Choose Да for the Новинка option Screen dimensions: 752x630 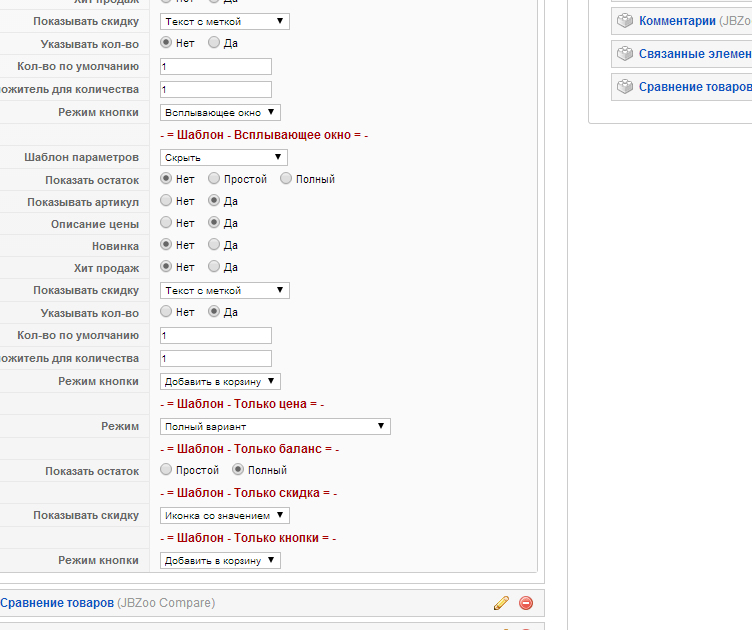coord(215,245)
